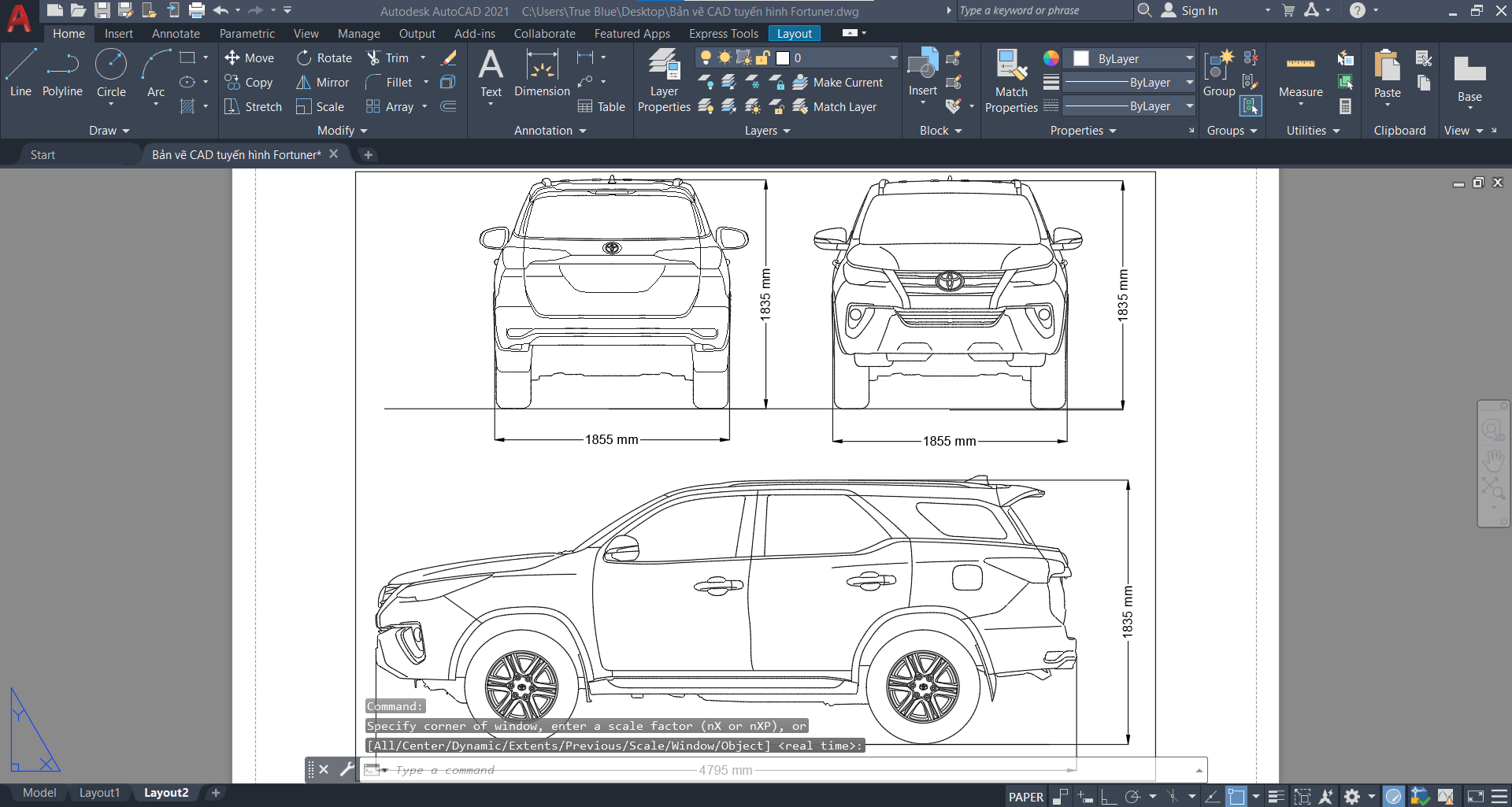
Task: Insert a Table
Action: [602, 106]
